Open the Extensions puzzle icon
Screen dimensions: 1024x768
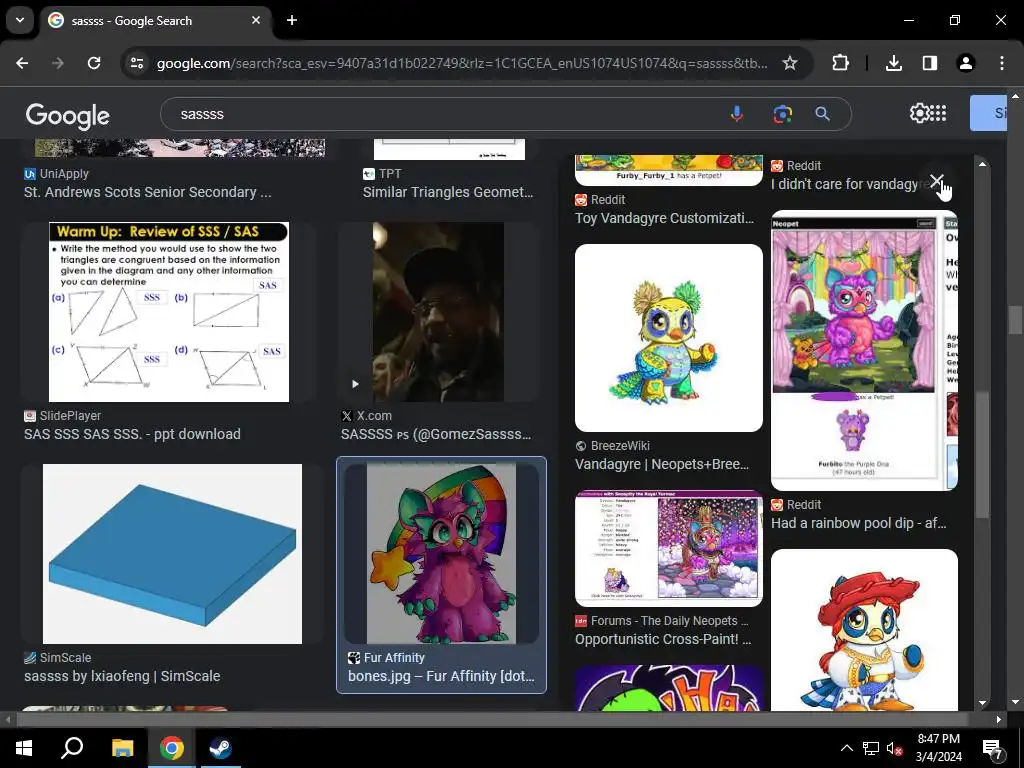(x=840, y=63)
